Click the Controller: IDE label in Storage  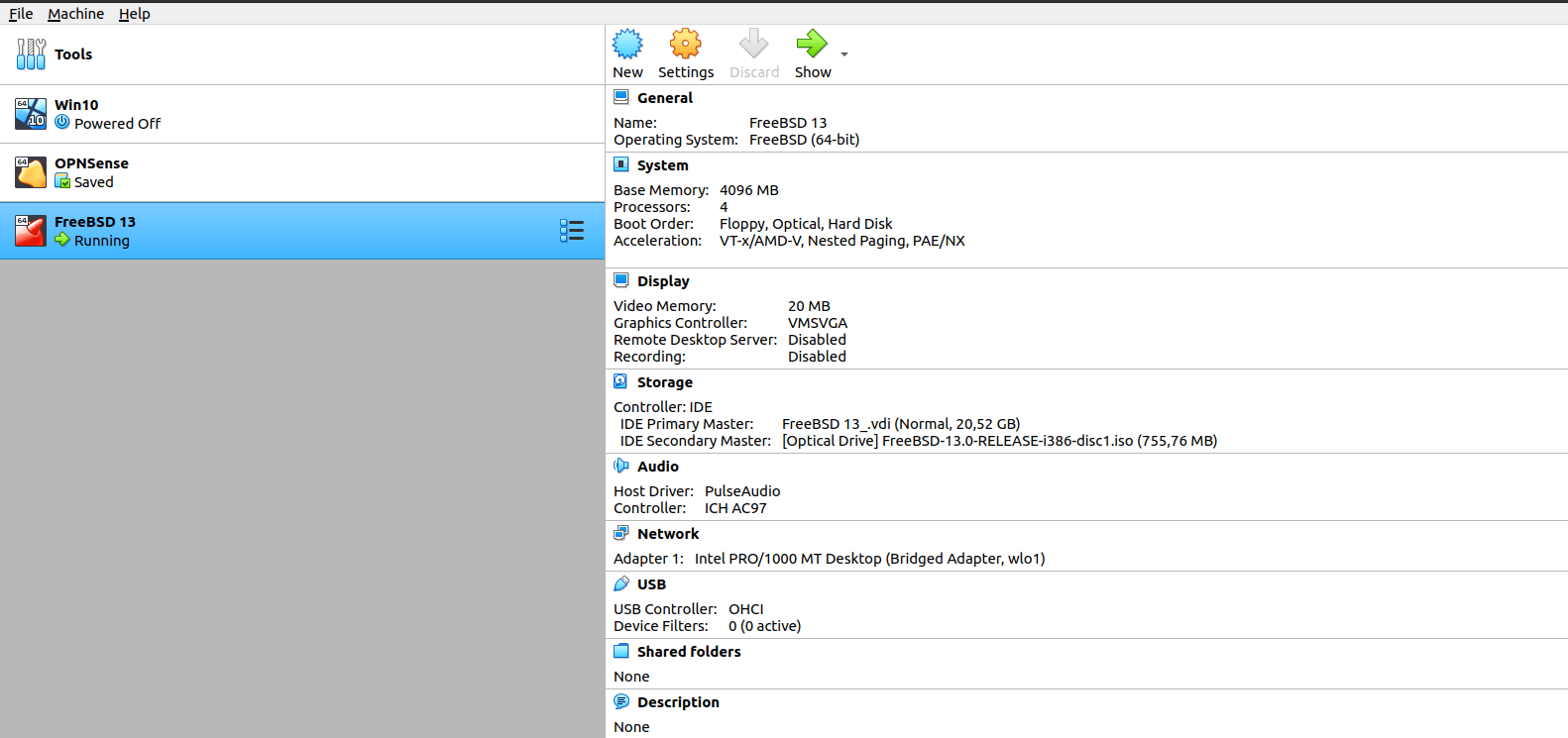click(x=663, y=407)
